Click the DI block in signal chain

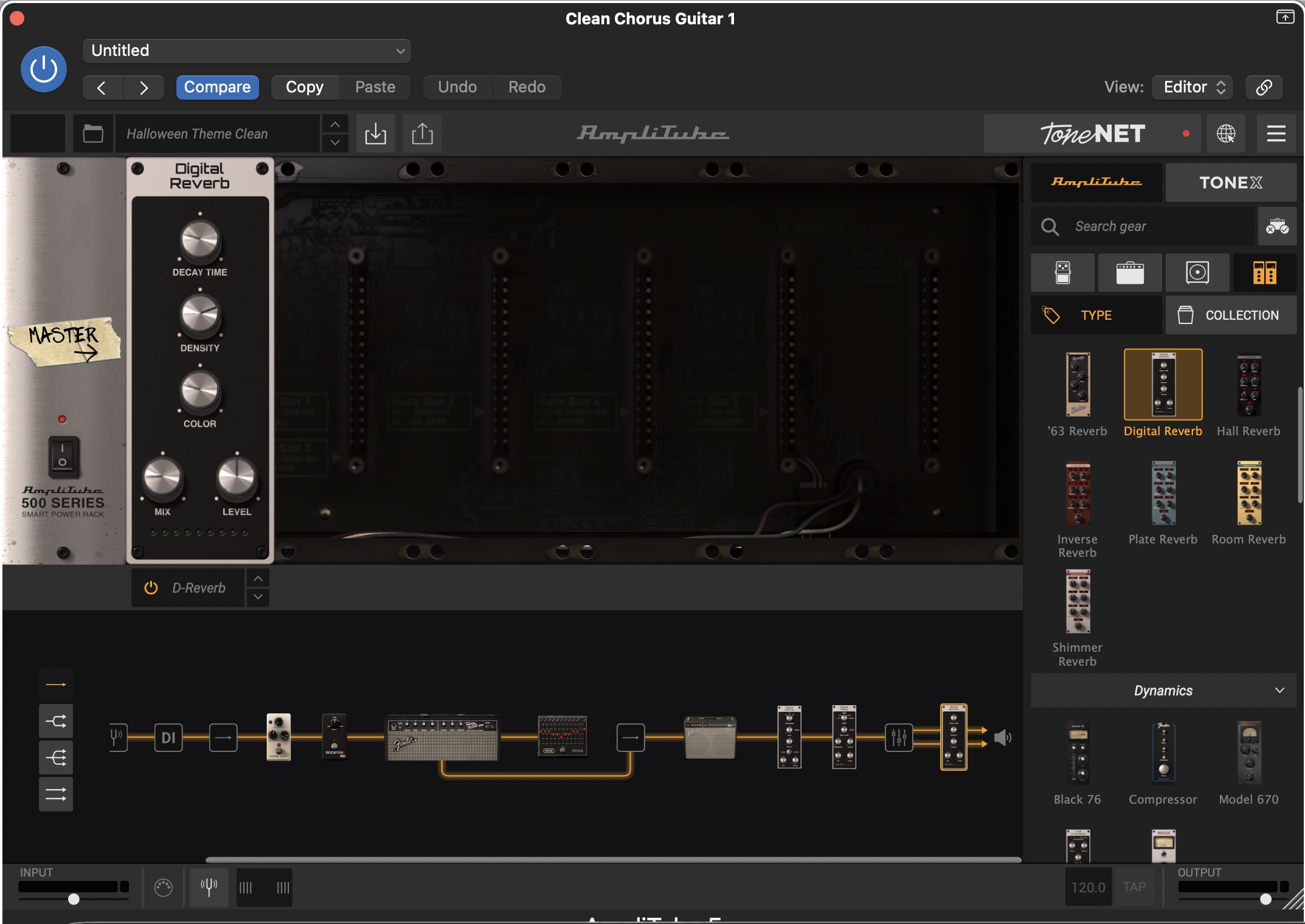coord(168,737)
